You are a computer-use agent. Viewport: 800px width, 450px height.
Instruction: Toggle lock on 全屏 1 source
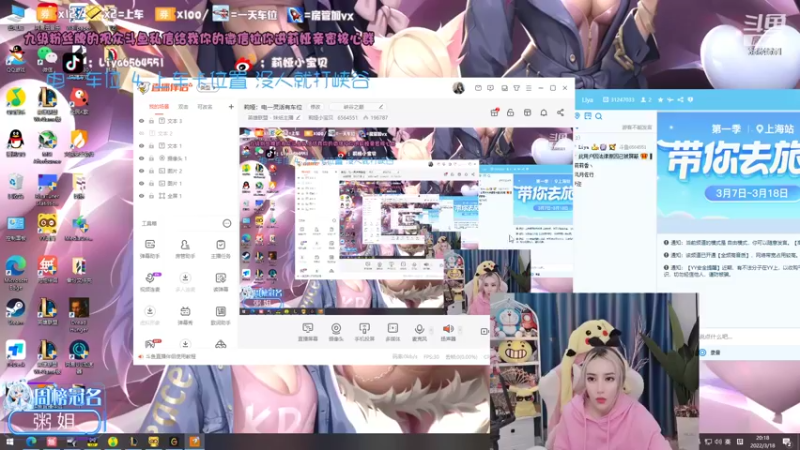tap(152, 196)
